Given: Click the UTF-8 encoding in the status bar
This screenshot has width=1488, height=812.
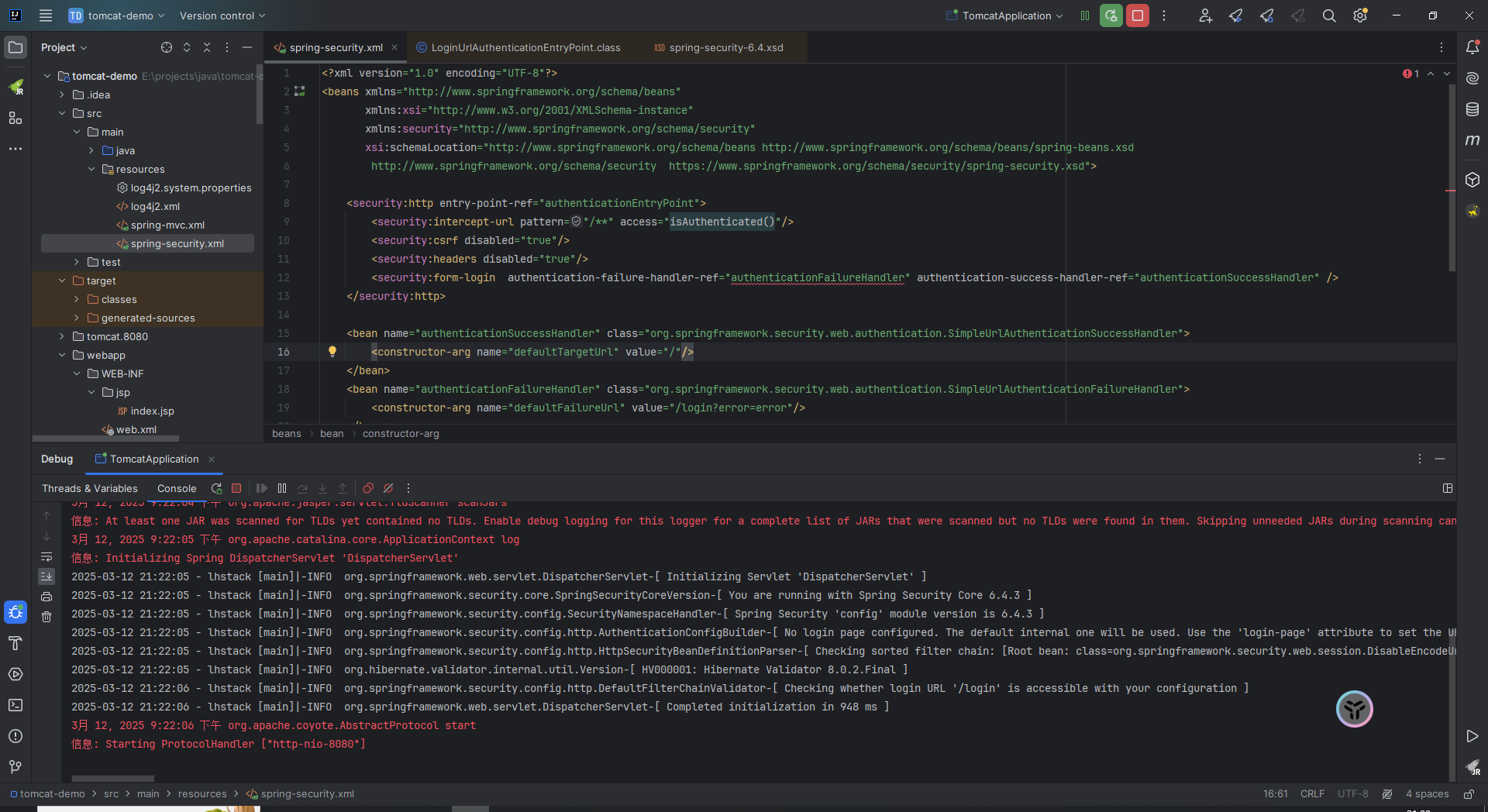Looking at the screenshot, I should (x=1352, y=794).
